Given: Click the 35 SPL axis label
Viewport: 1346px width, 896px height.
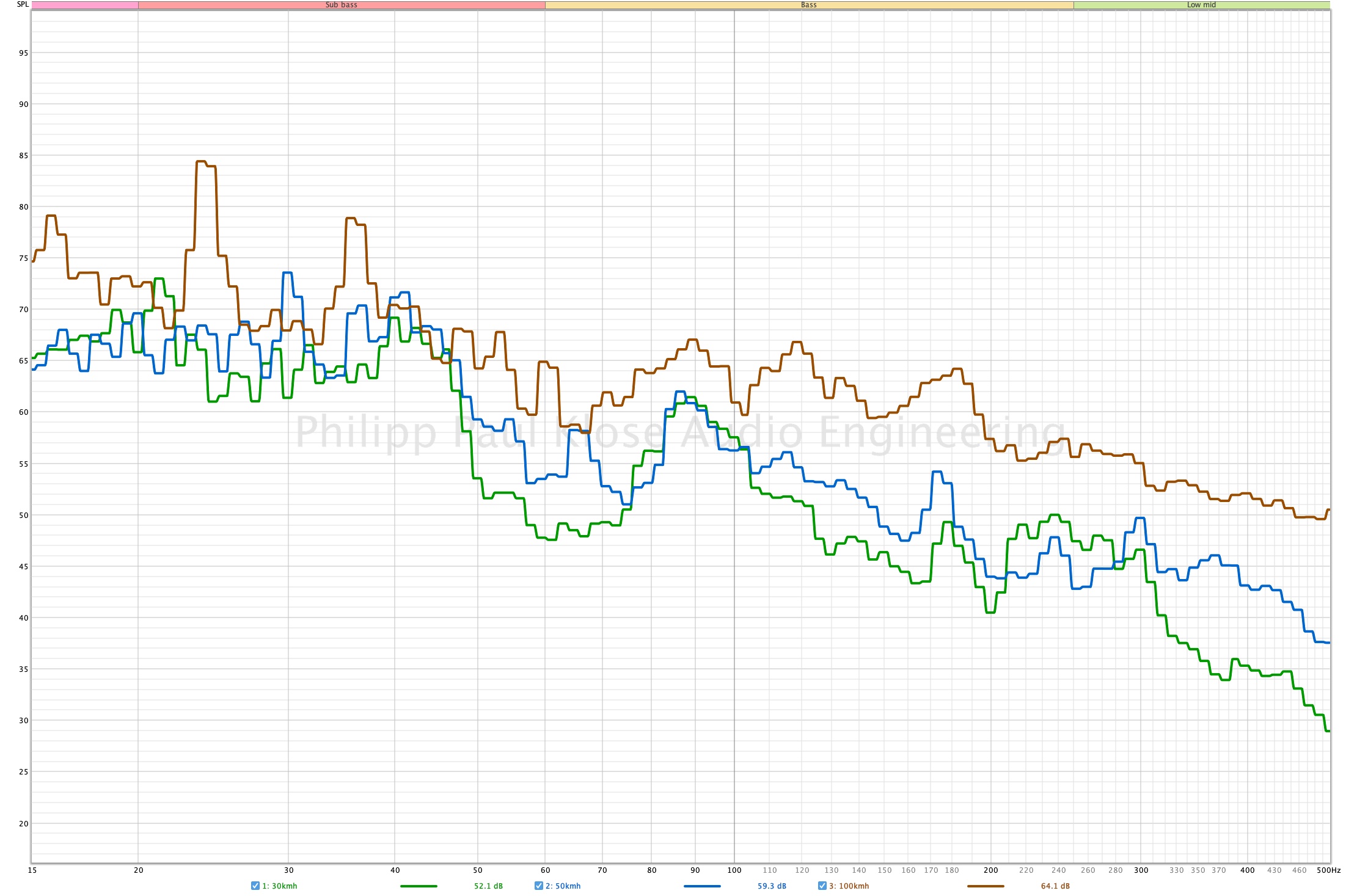Looking at the screenshot, I should pos(23,669).
